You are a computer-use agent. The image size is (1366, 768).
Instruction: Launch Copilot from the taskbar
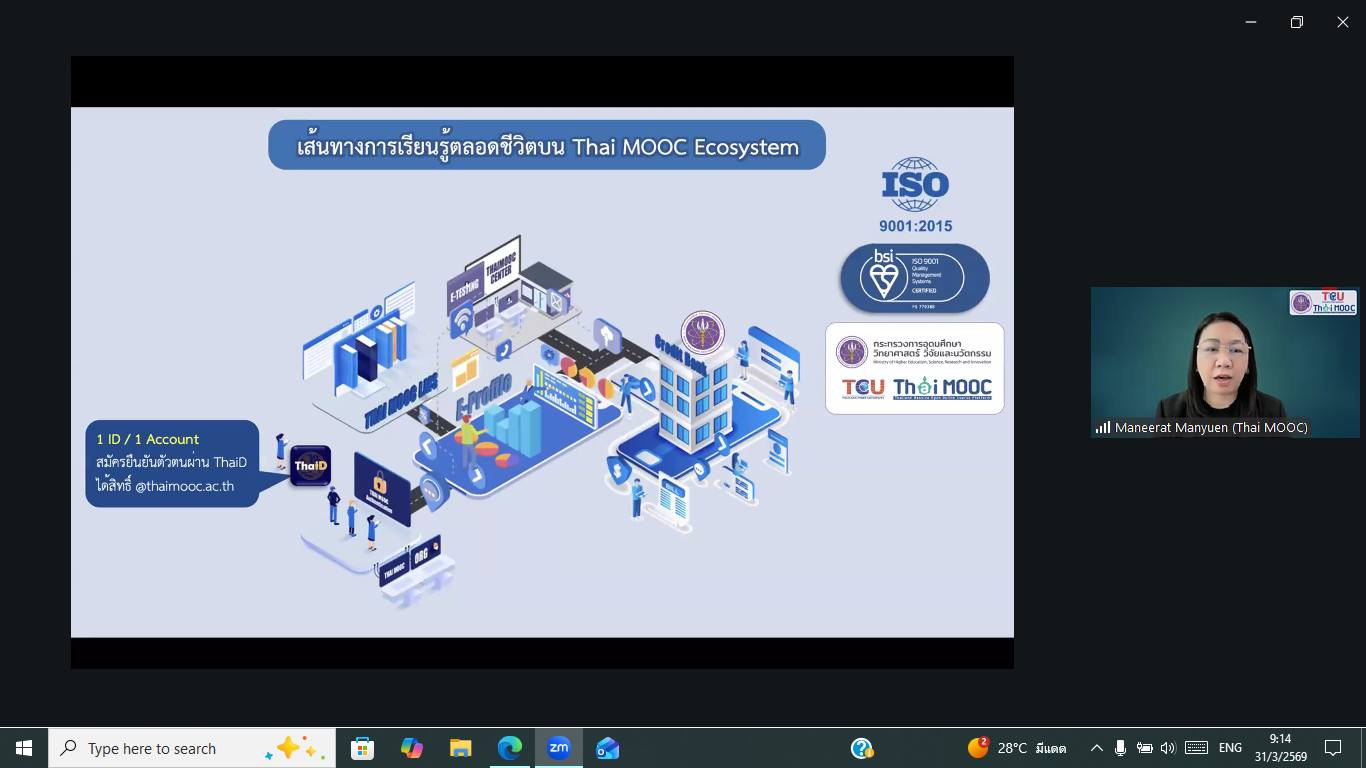(411, 748)
